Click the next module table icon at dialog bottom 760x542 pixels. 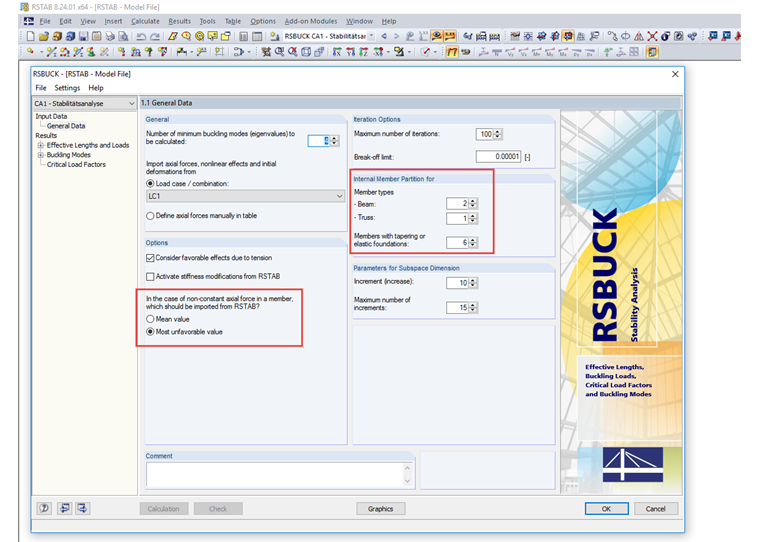click(x=83, y=508)
